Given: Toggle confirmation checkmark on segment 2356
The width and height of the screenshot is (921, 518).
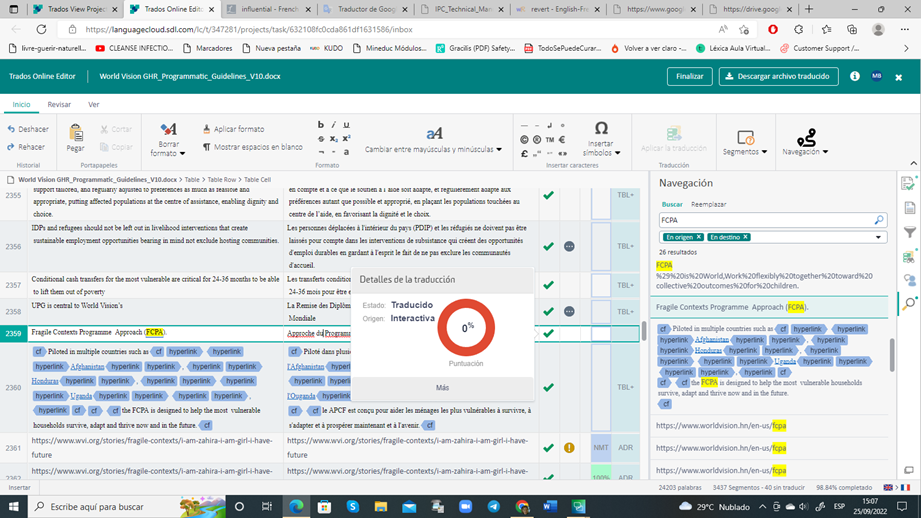Looking at the screenshot, I should (549, 247).
